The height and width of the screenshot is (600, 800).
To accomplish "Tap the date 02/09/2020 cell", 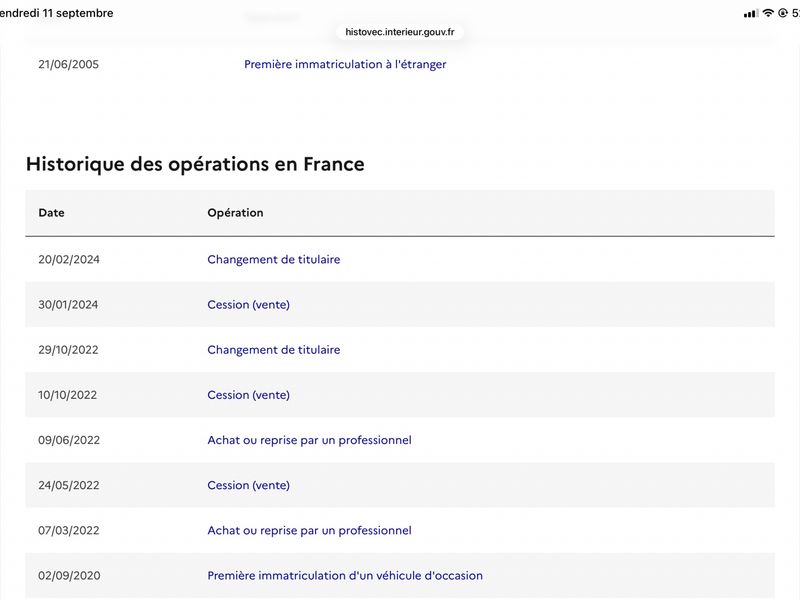I will (x=69, y=576).
